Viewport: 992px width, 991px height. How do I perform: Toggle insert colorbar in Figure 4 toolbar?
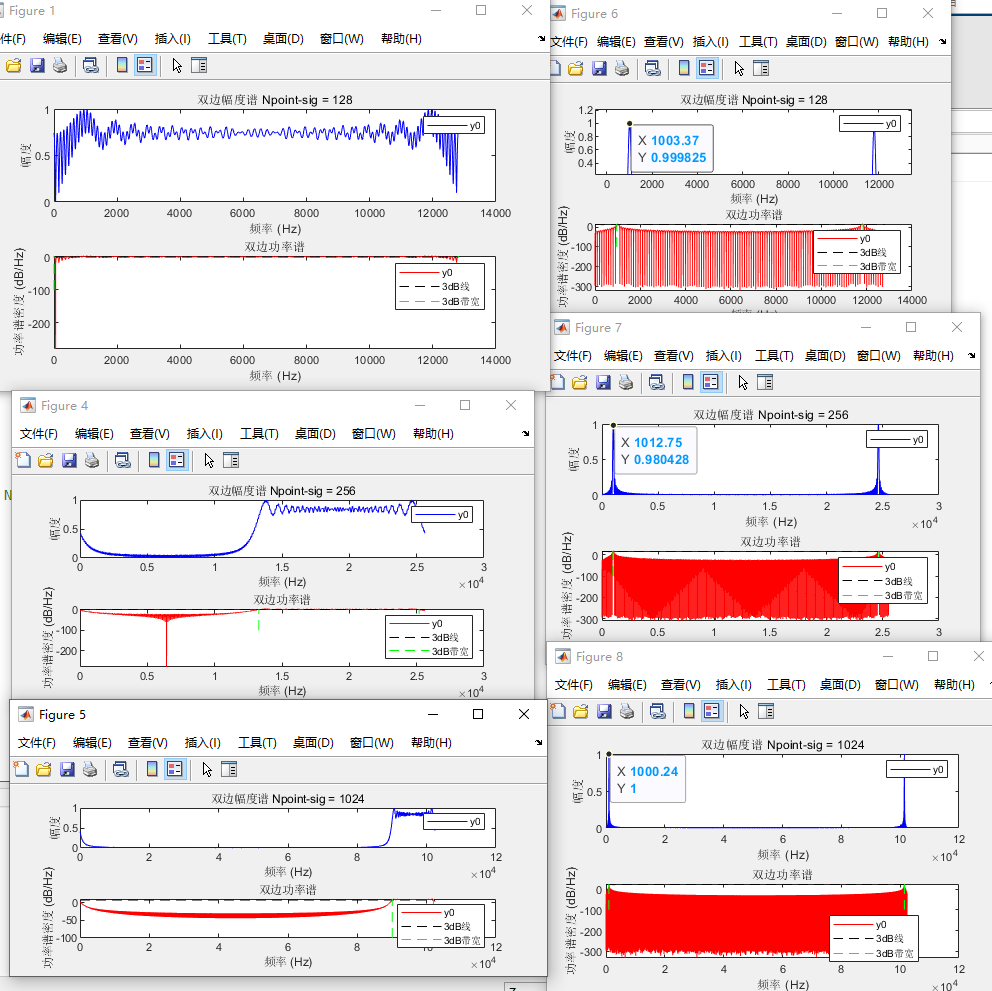[x=154, y=460]
